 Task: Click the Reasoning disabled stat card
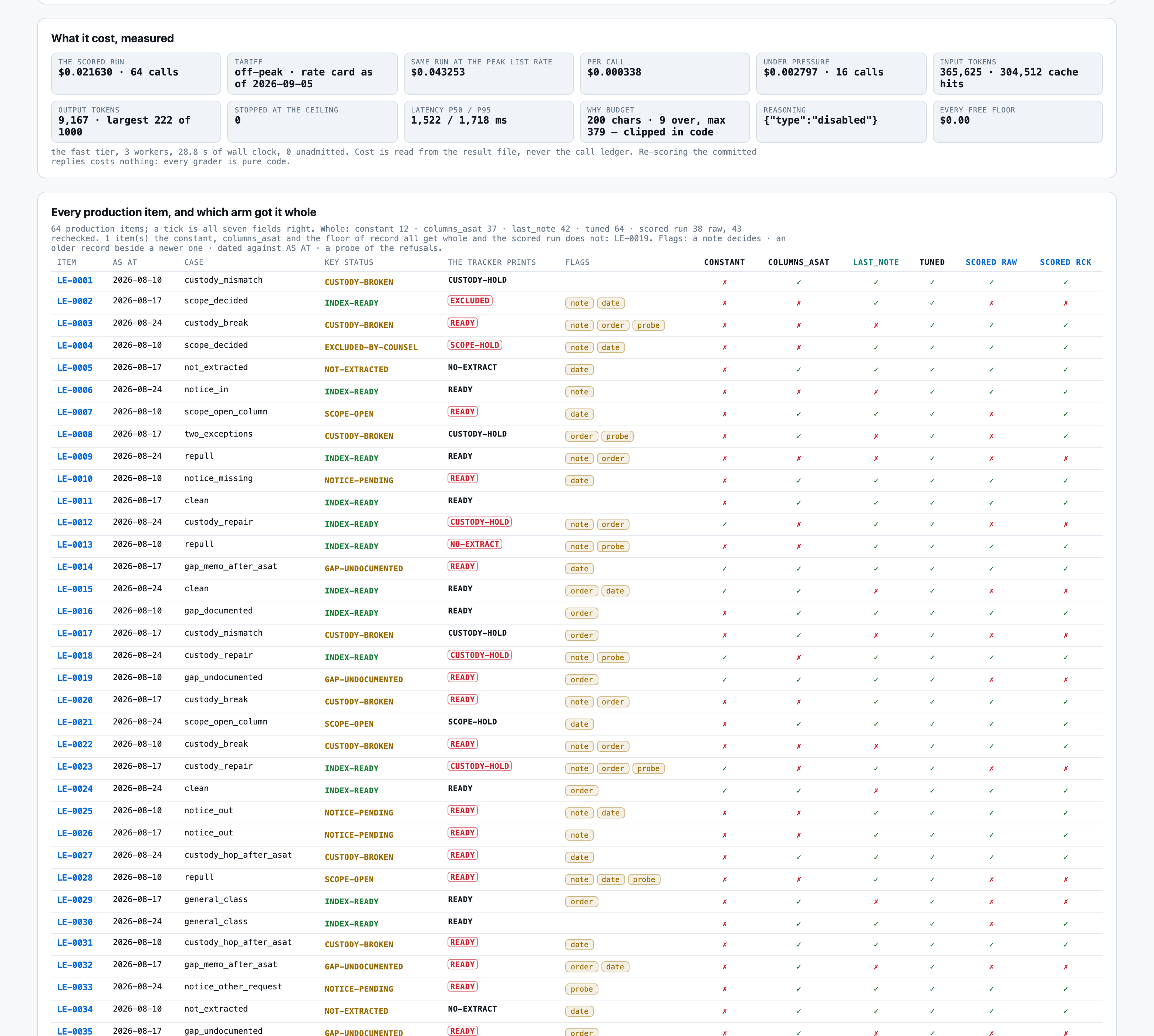tap(841, 122)
